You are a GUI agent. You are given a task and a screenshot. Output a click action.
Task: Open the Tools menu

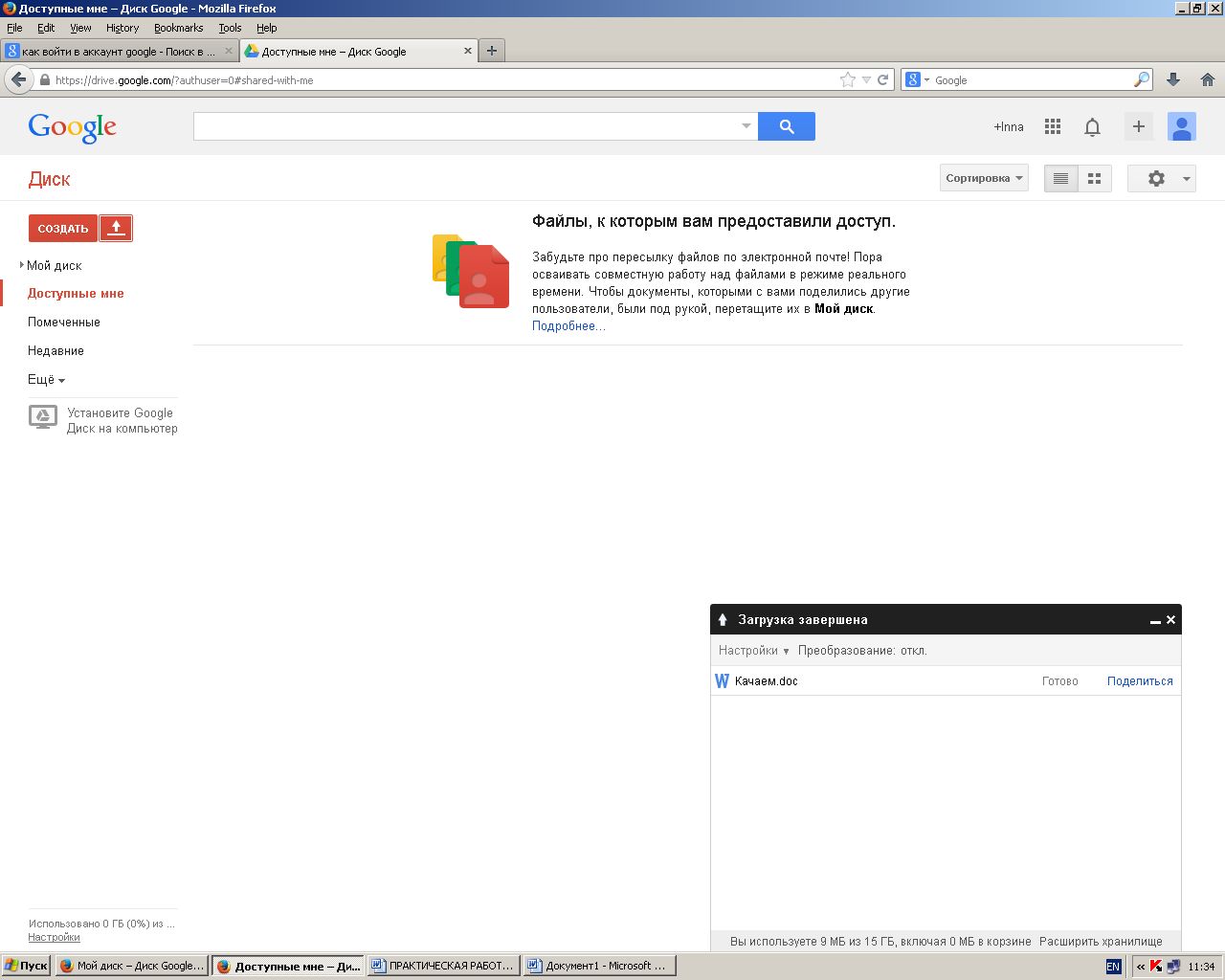pos(230,28)
